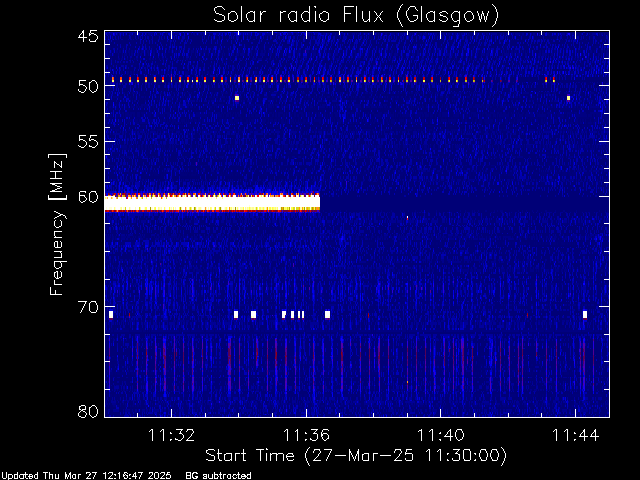Click the 50 frequency tick label
The height and width of the screenshot is (480, 640).
(88, 86)
